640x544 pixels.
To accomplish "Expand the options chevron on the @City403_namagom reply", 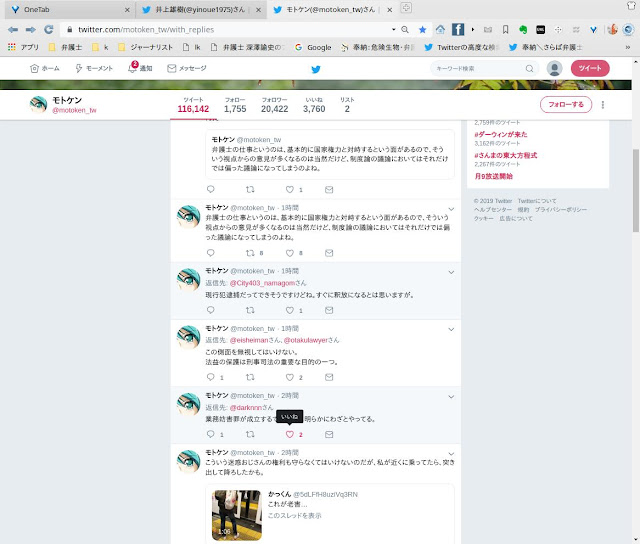I will (x=451, y=272).
